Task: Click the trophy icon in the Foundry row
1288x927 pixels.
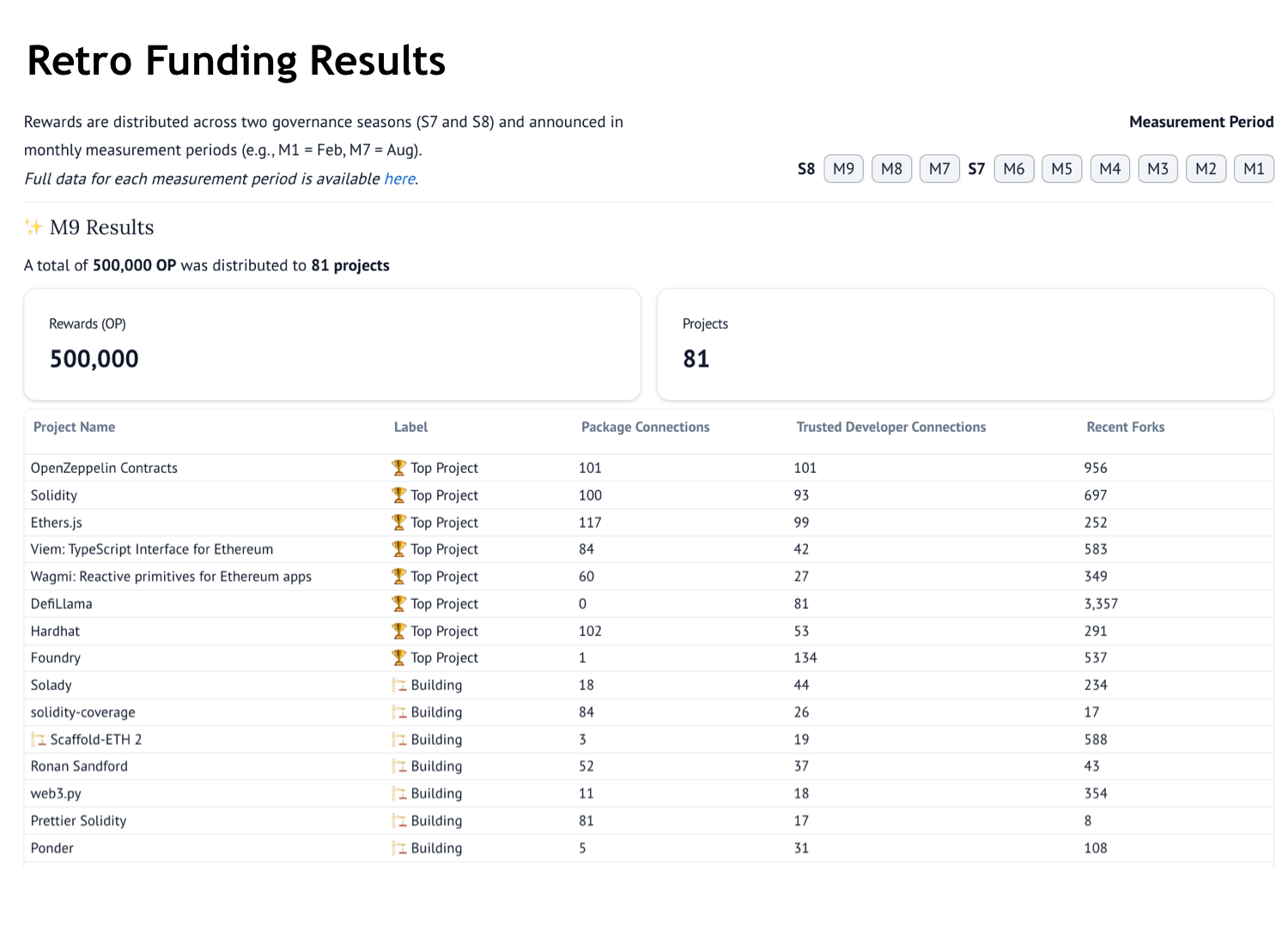Action: coord(398,657)
